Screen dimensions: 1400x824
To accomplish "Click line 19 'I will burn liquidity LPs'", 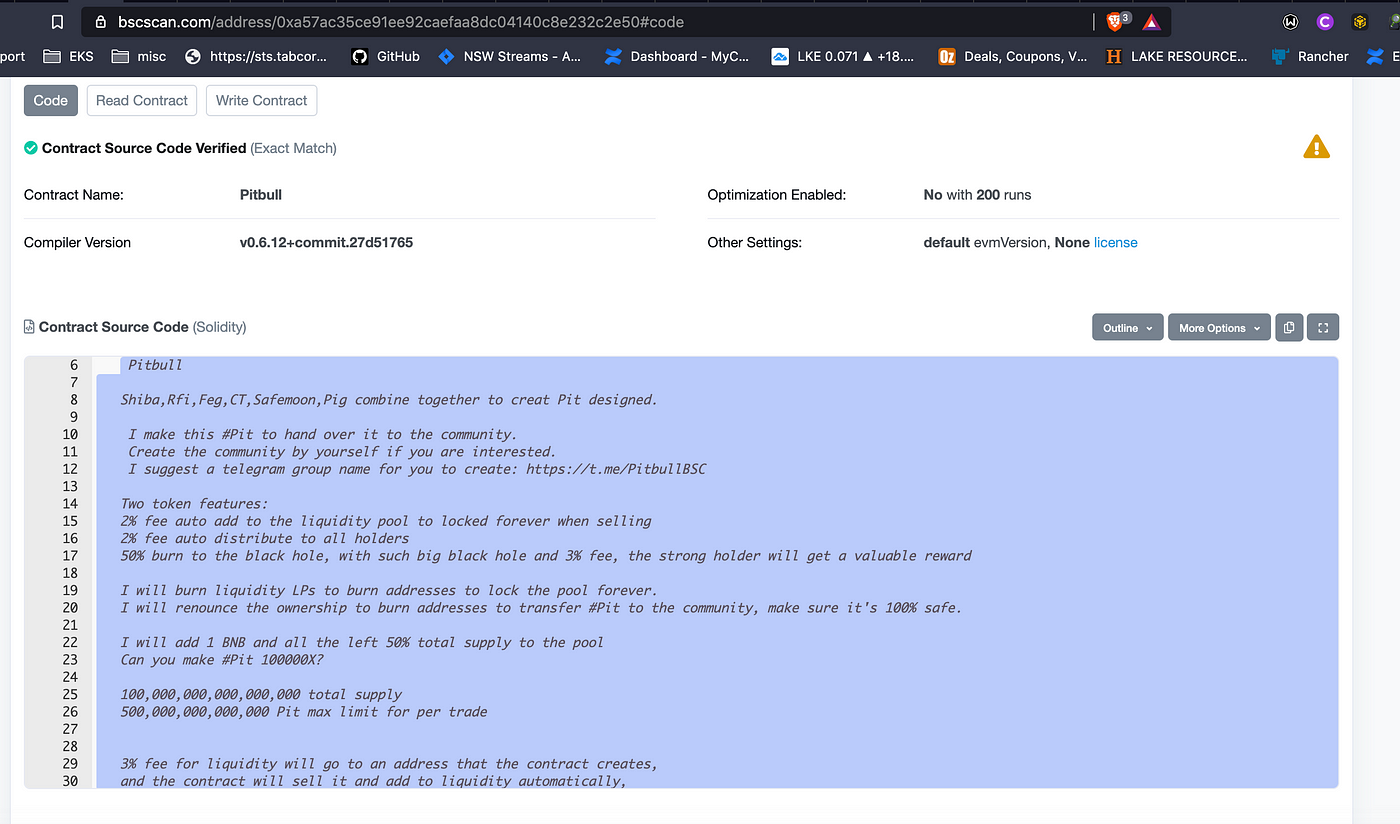I will [x=389, y=590].
